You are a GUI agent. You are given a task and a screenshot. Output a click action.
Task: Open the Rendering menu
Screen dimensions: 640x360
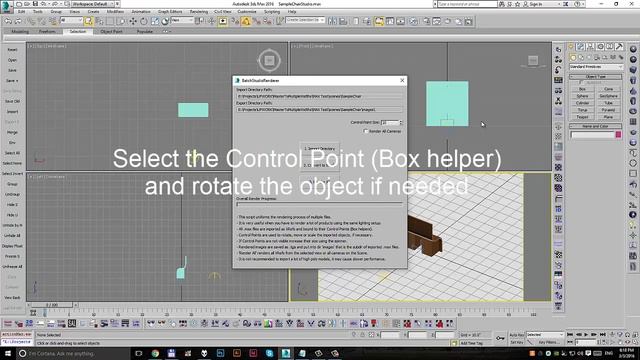coord(199,12)
